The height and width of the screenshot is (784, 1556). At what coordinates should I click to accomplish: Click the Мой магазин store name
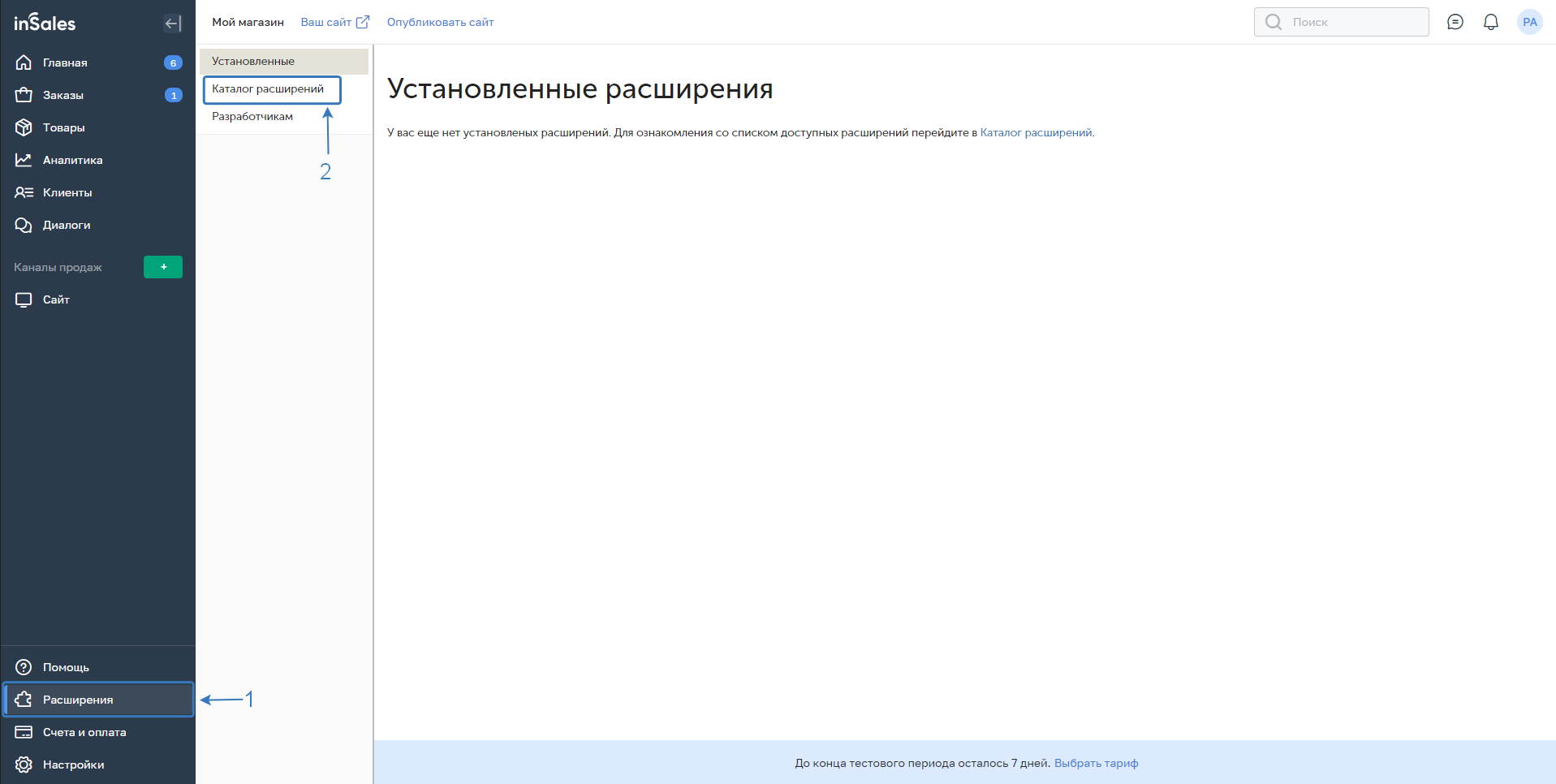pos(248,22)
